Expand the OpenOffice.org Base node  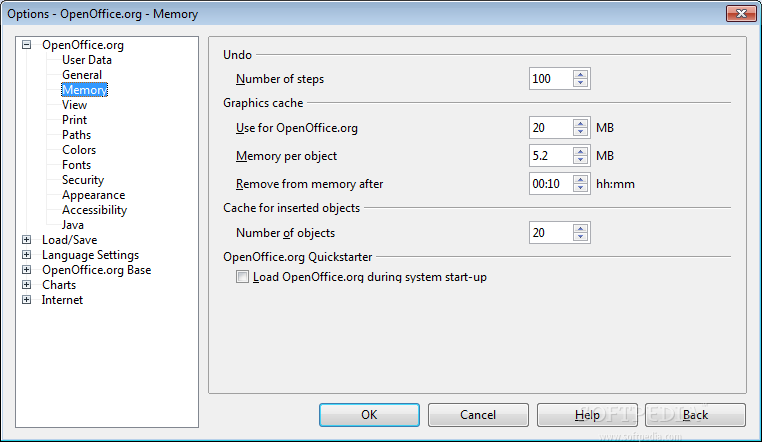[27, 270]
